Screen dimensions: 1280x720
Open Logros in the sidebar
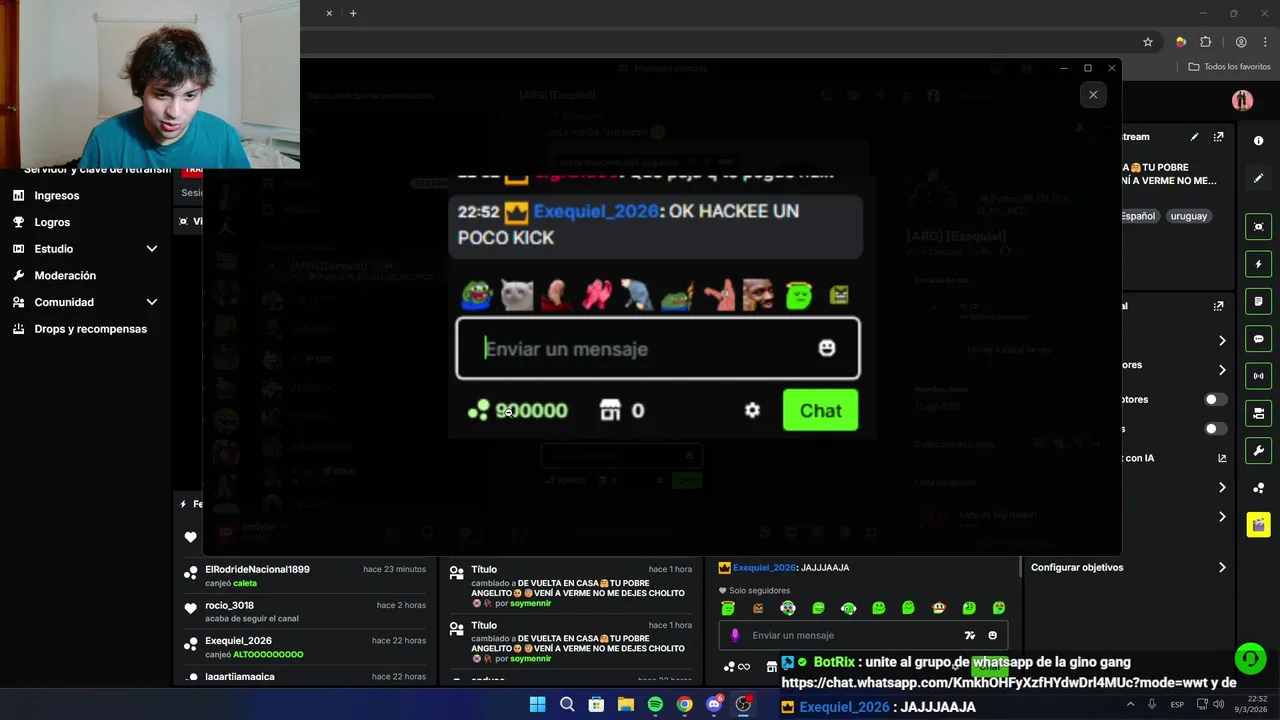(x=52, y=222)
